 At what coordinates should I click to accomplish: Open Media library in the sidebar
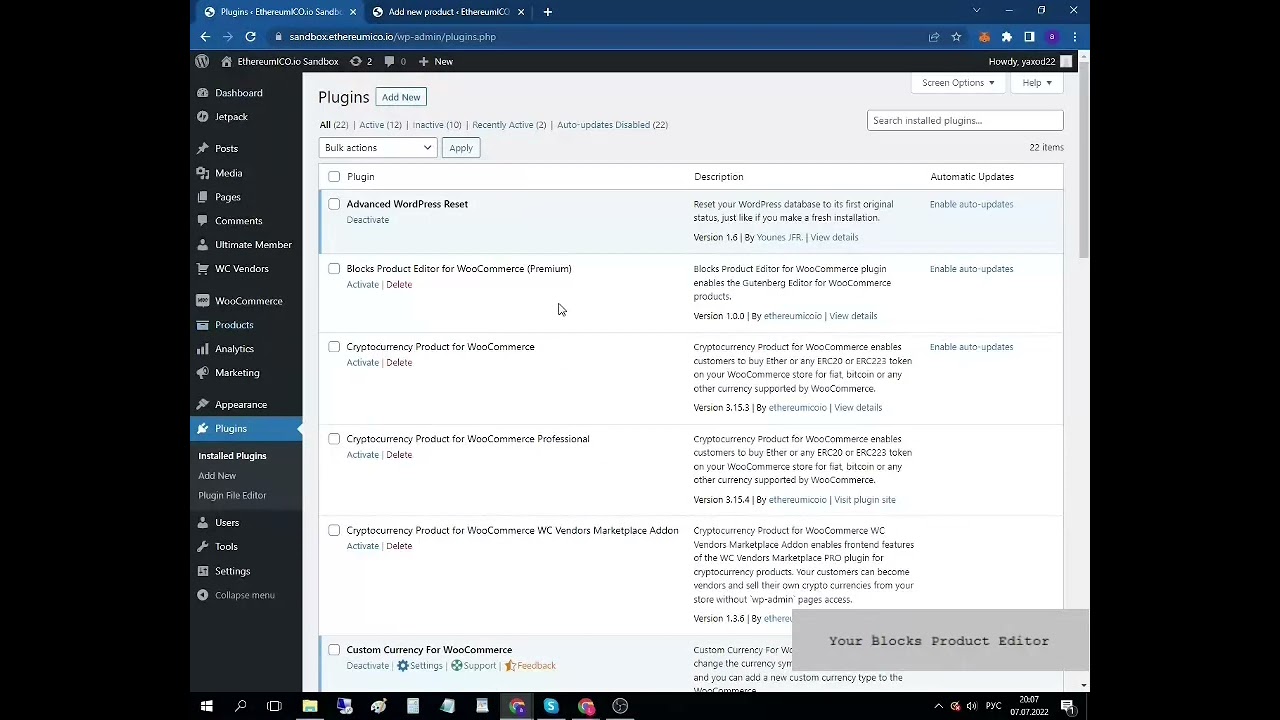click(228, 173)
